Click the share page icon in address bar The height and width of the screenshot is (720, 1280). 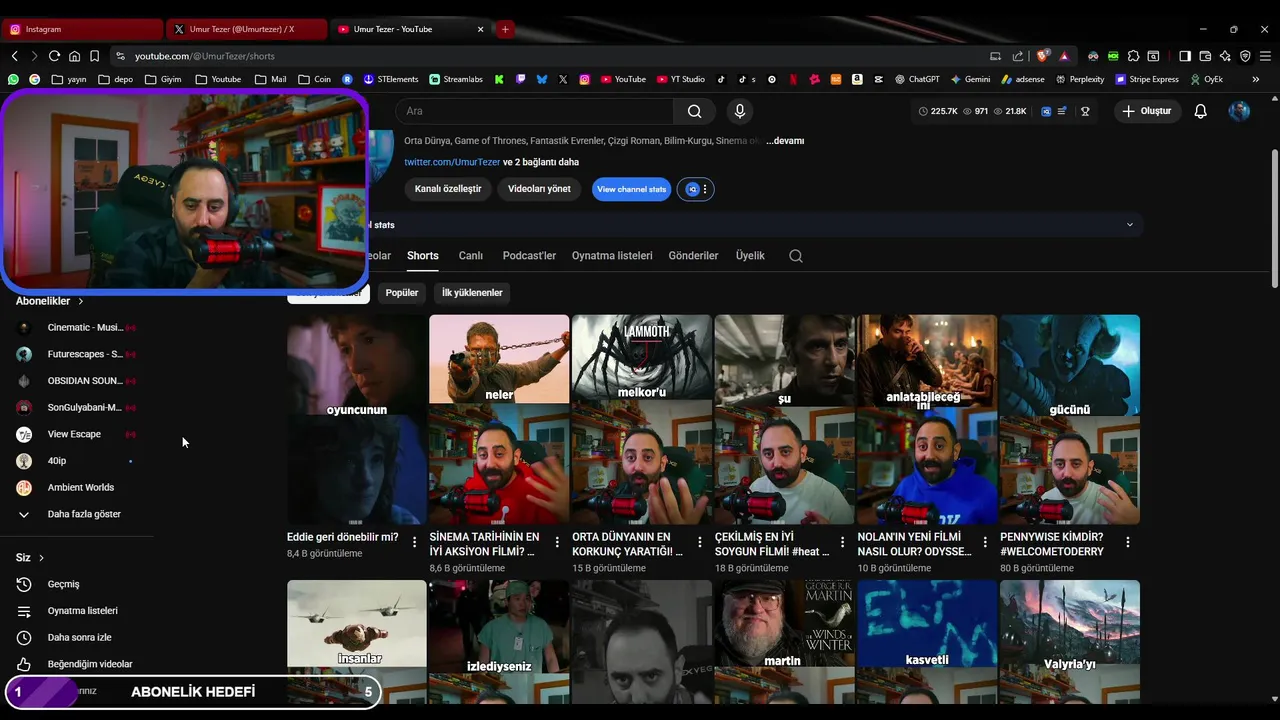(x=1018, y=56)
